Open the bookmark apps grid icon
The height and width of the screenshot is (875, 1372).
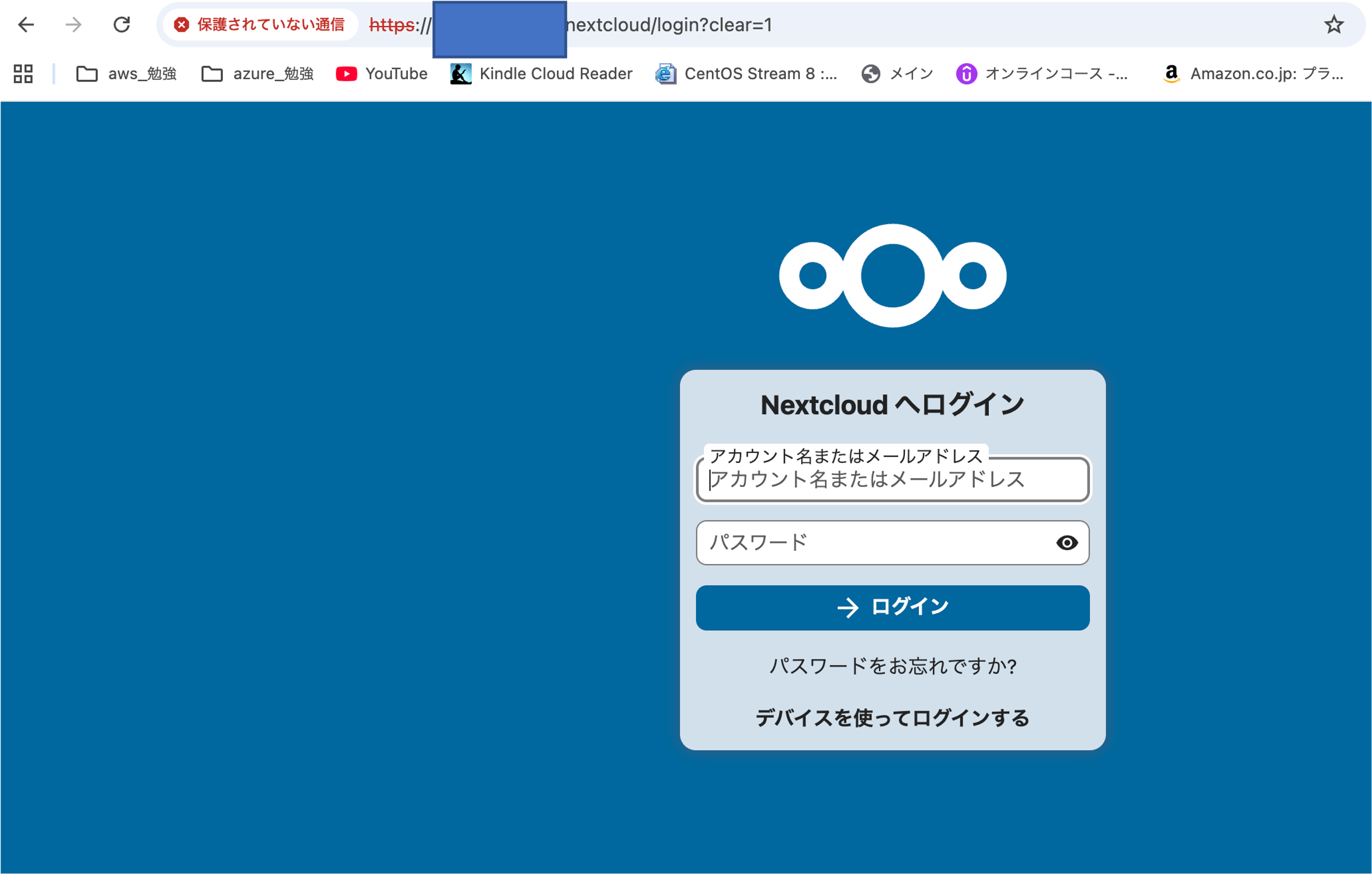pos(23,74)
